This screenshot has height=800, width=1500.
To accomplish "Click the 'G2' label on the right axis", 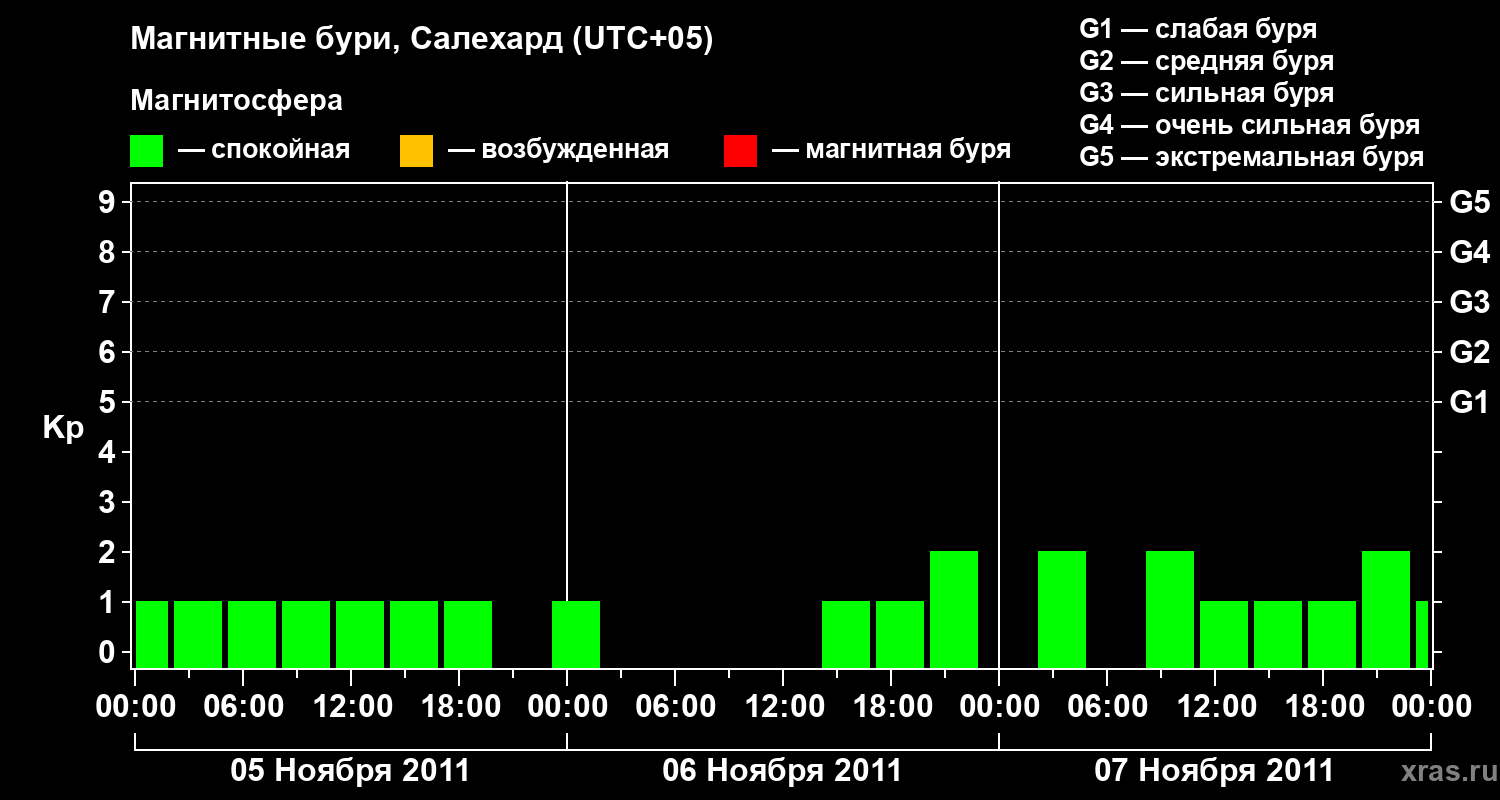I will pyautogui.click(x=1469, y=352).
